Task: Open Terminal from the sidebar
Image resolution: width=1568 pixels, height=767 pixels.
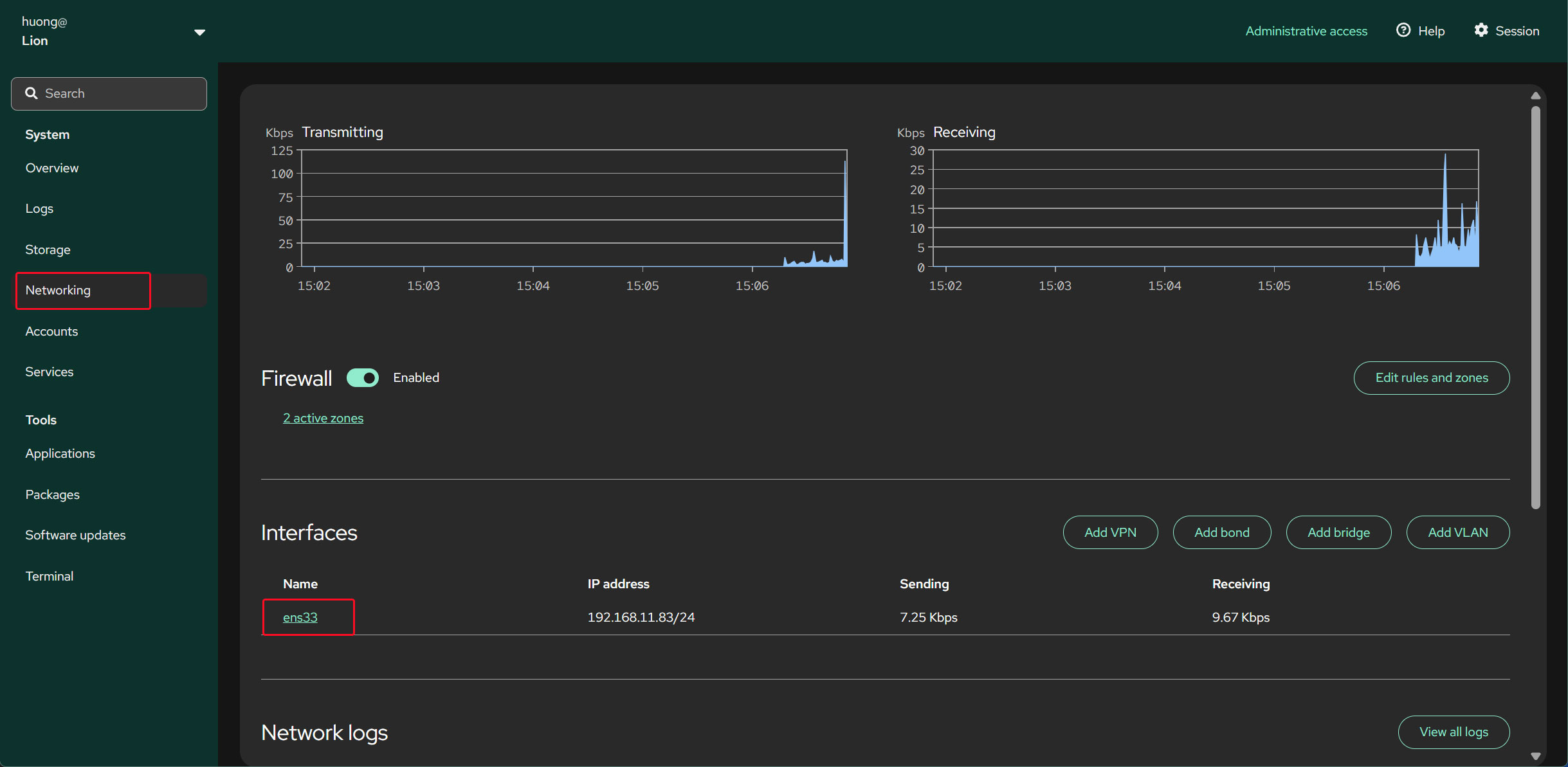Action: coord(49,576)
